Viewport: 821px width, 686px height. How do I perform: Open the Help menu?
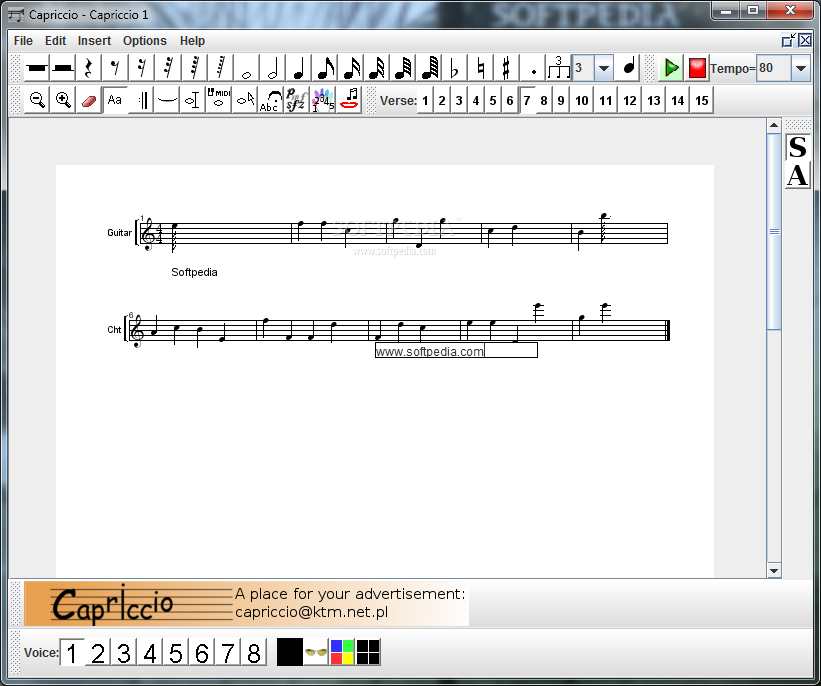coord(192,41)
